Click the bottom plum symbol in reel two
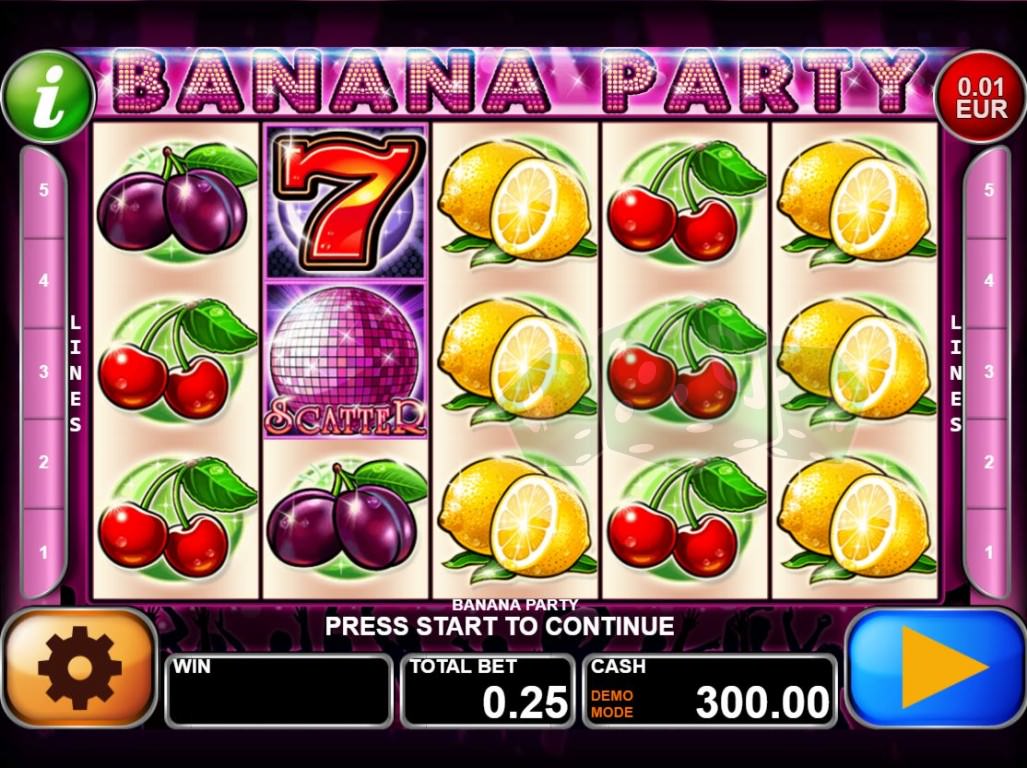Viewport: 1027px width, 768px height. tap(345, 517)
